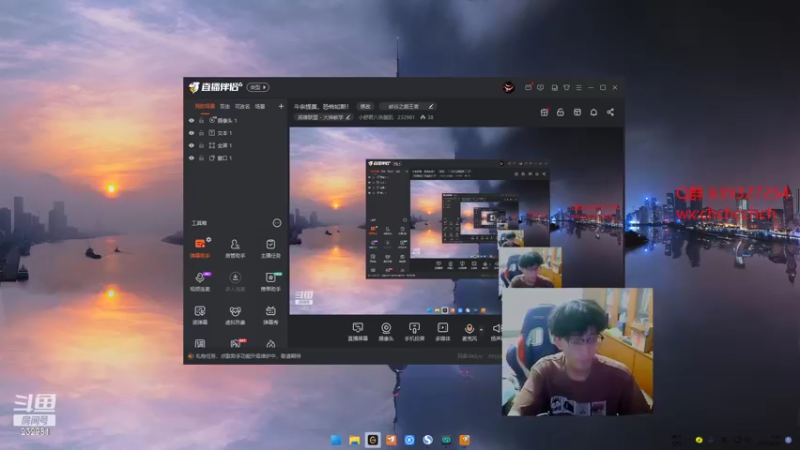The height and width of the screenshot is (450, 800).
Task: Click the room number 232981 text
Action: [406, 117]
